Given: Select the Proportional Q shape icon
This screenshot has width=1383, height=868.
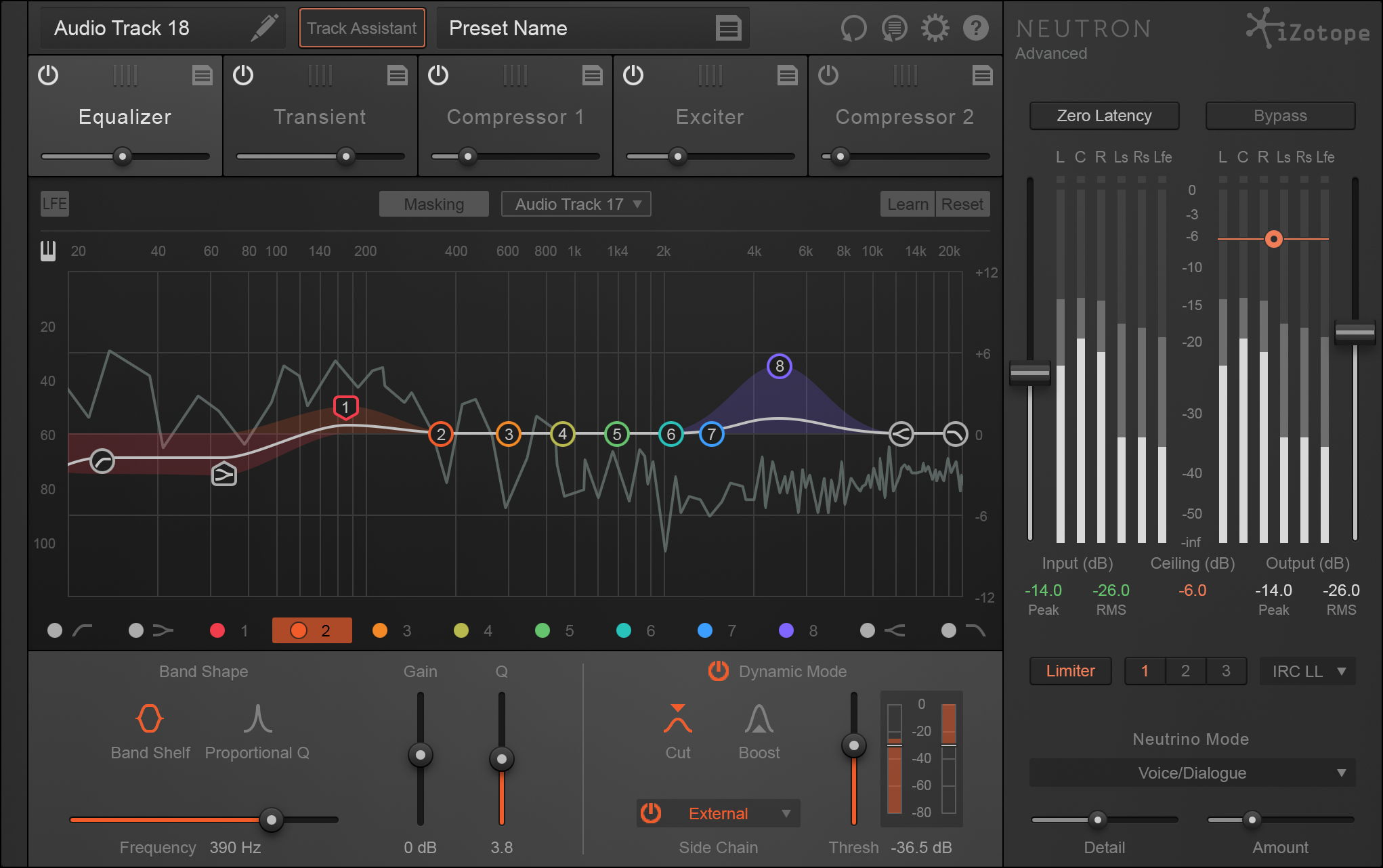Looking at the screenshot, I should click(x=258, y=718).
